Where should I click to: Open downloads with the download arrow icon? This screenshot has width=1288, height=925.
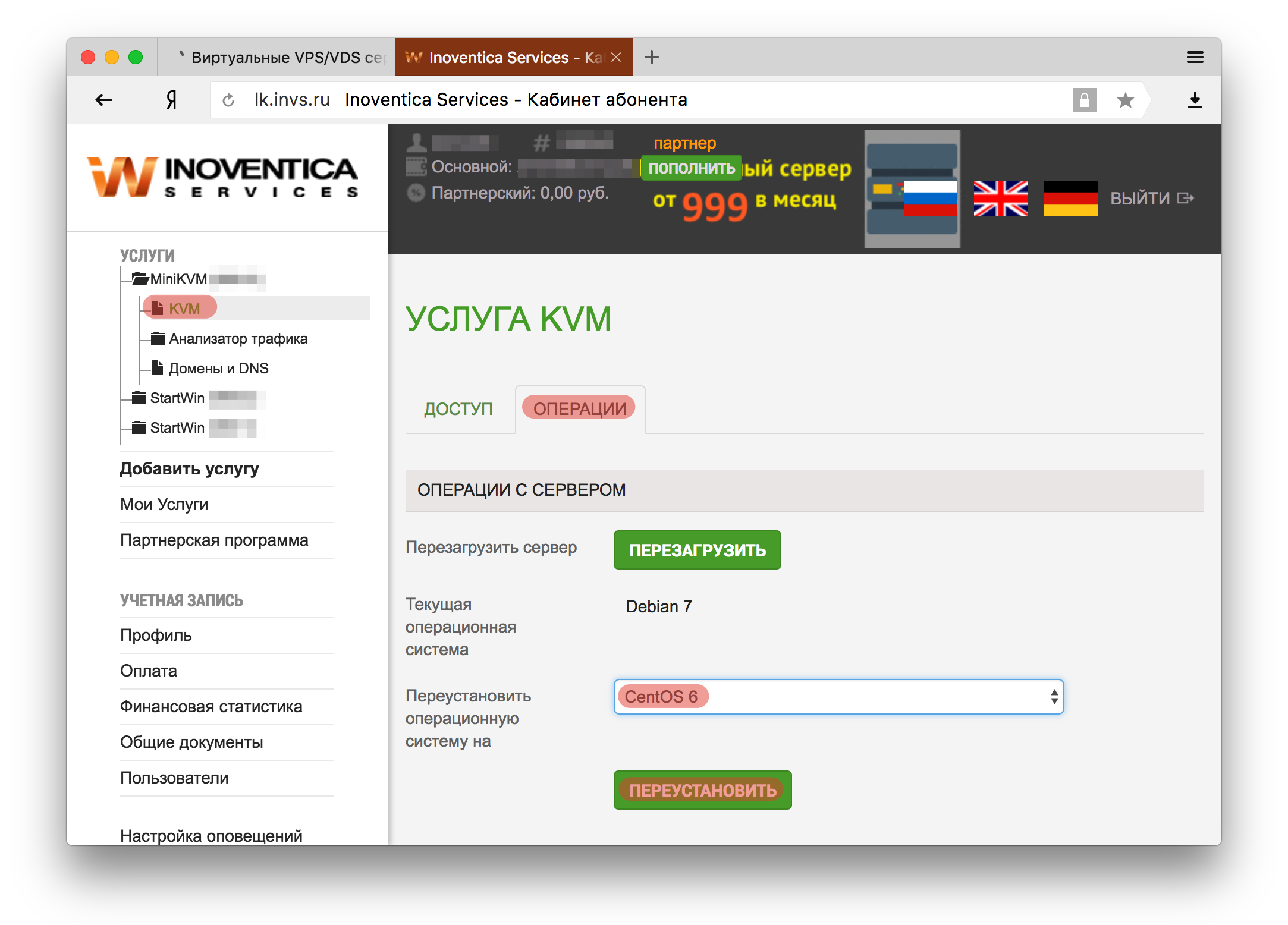point(1195,100)
